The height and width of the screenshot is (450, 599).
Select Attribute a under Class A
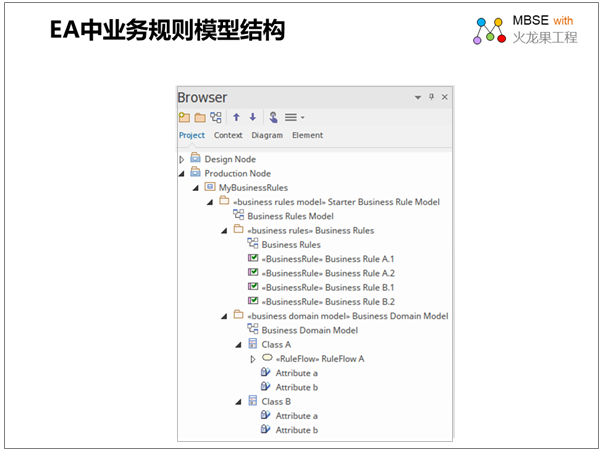pos(289,373)
